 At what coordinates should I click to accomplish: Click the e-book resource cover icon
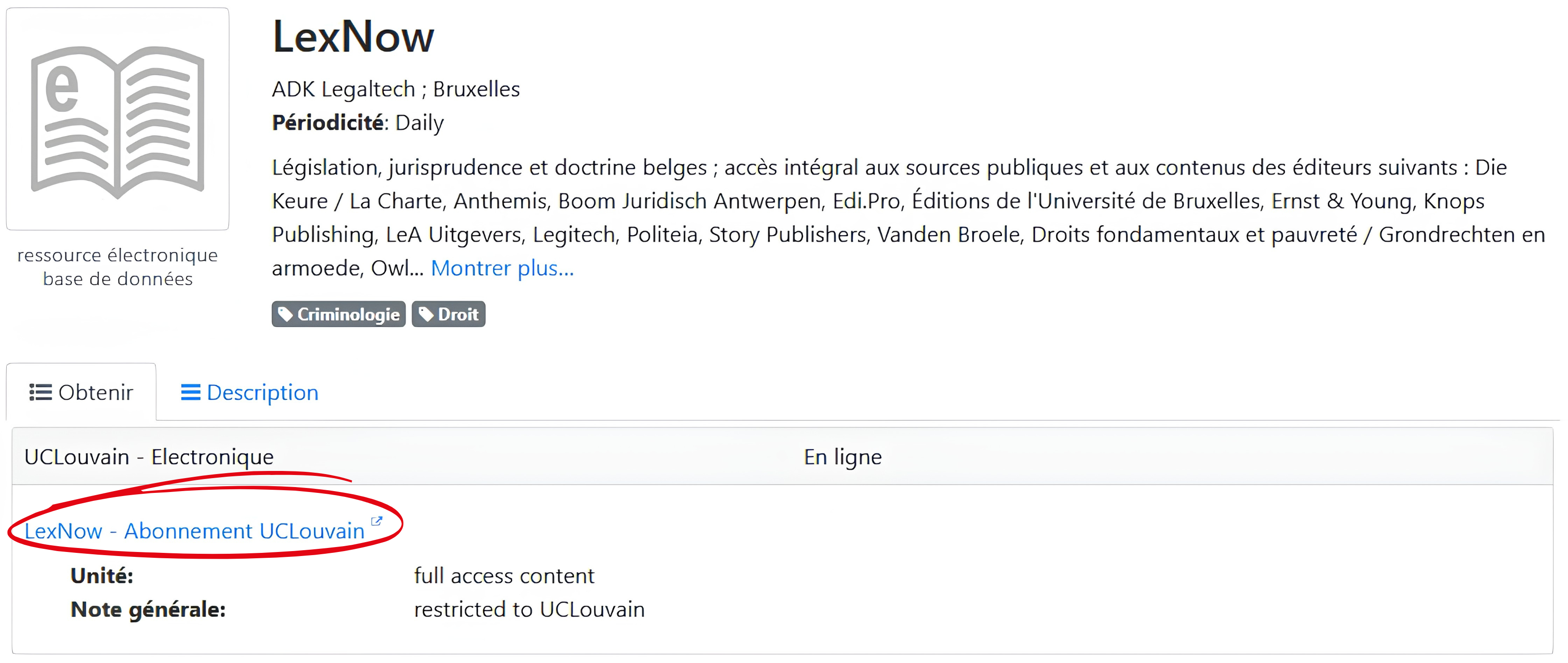click(117, 119)
